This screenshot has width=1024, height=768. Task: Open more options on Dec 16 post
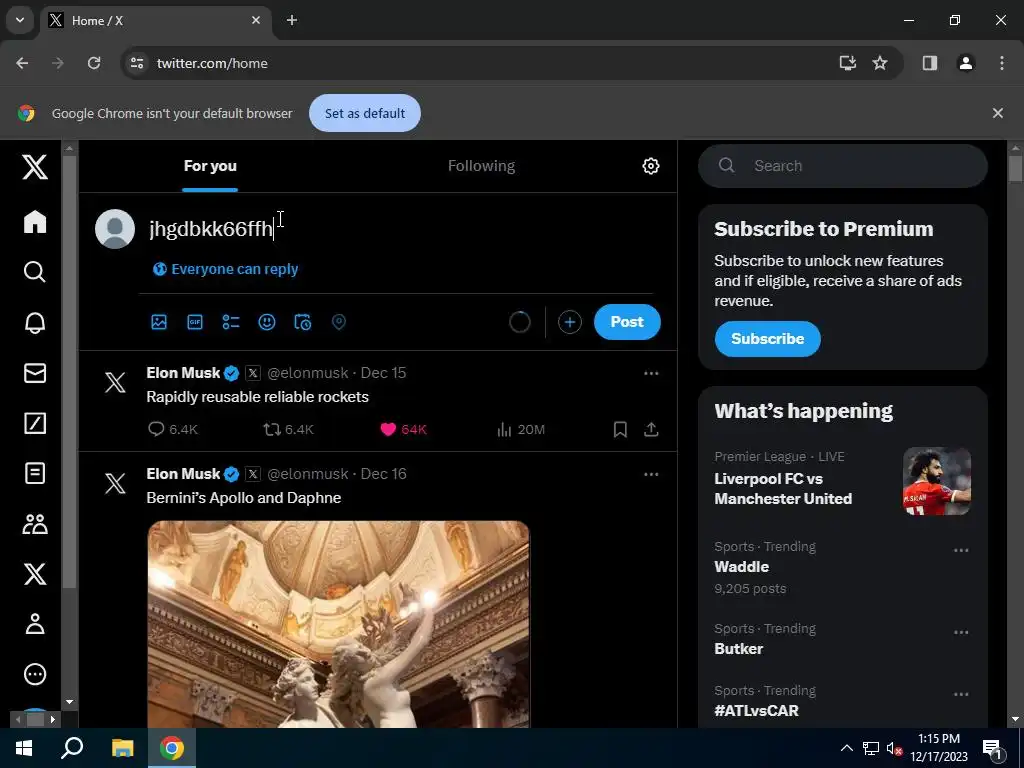coord(651,475)
